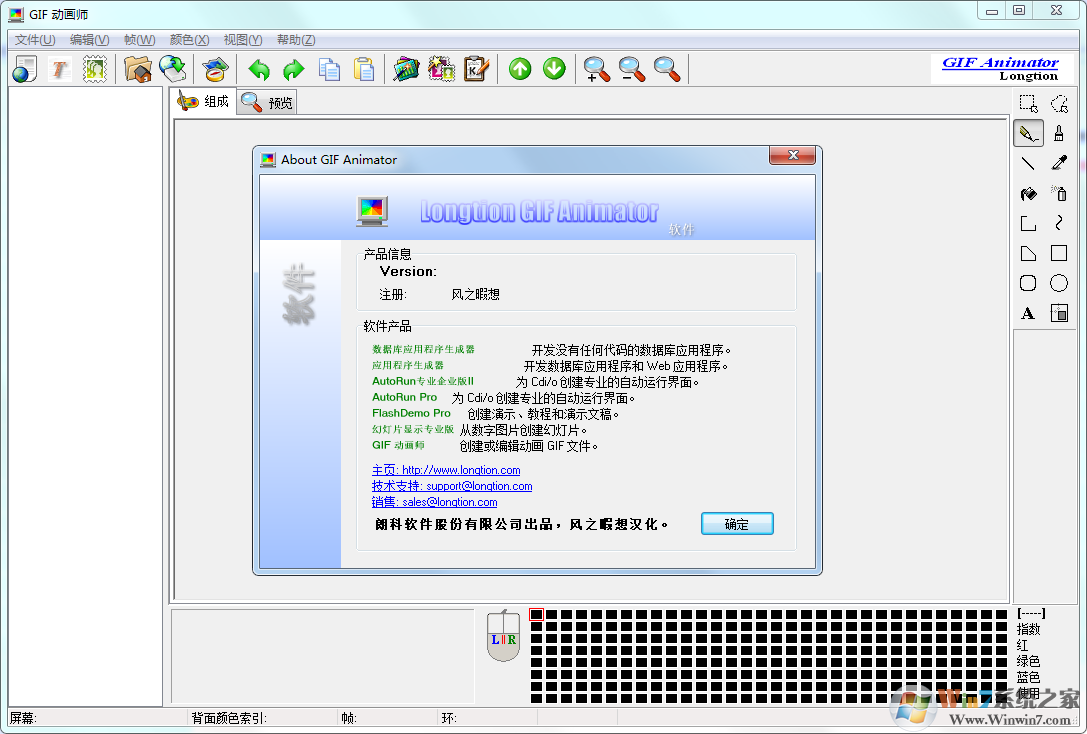This screenshot has height=734, width=1087.
Task: Choose the Paint Bucket fill tool
Action: [x=1028, y=193]
